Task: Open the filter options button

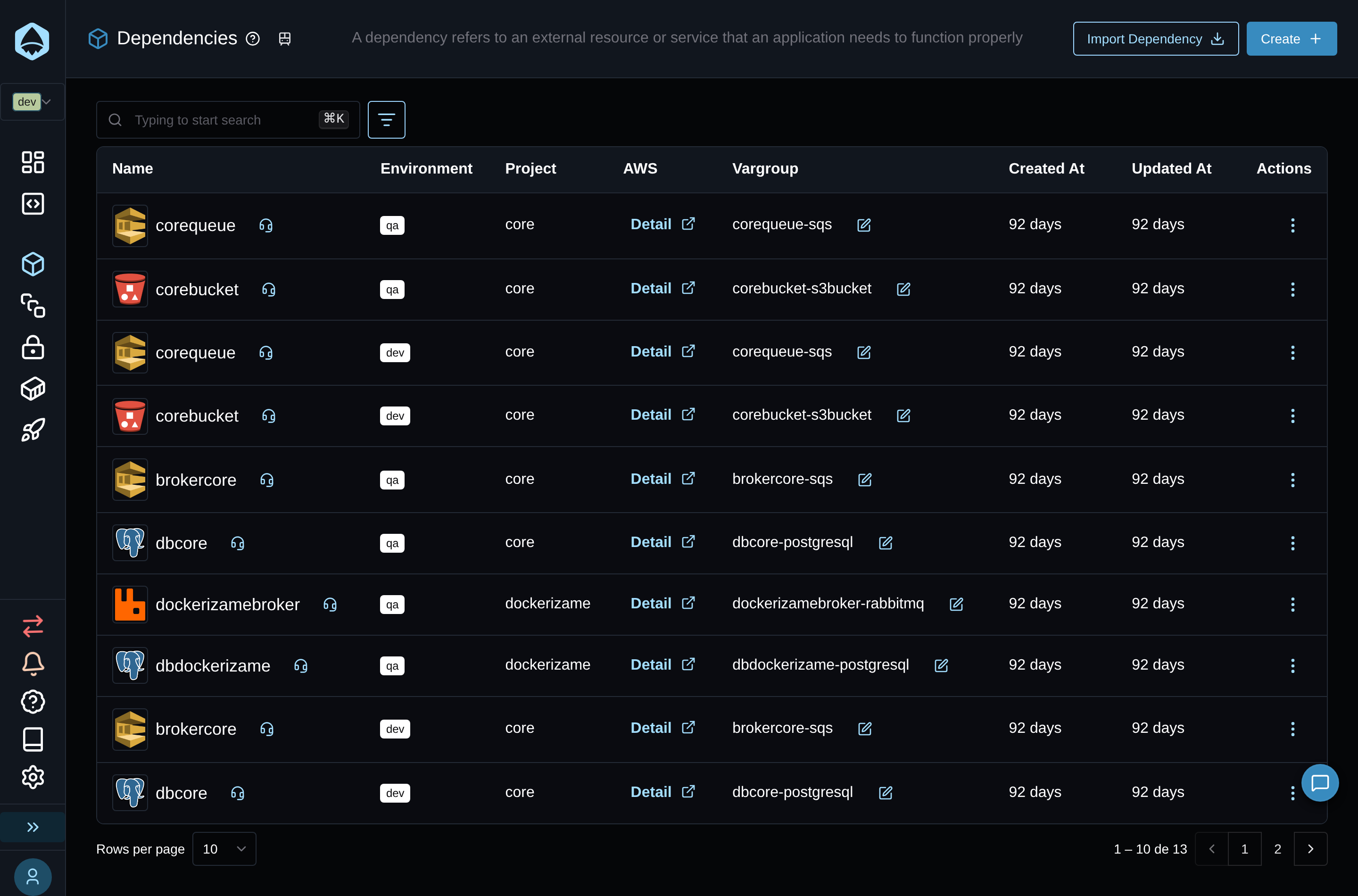Action: 386,120
